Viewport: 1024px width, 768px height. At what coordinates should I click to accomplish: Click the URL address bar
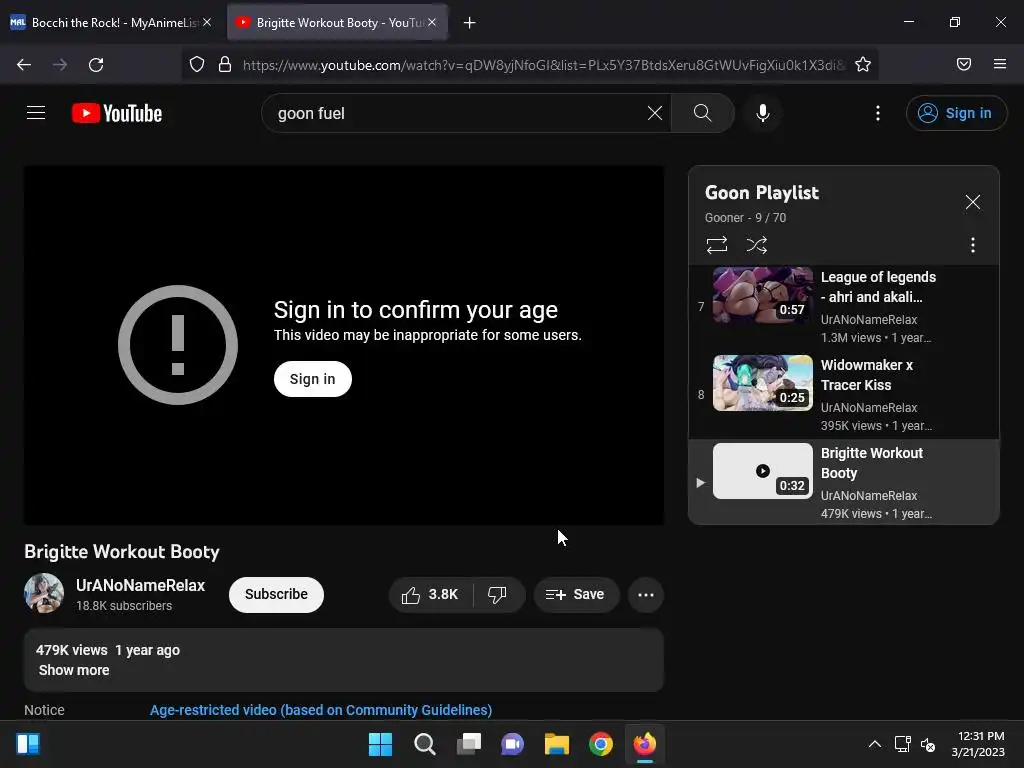tap(543, 65)
